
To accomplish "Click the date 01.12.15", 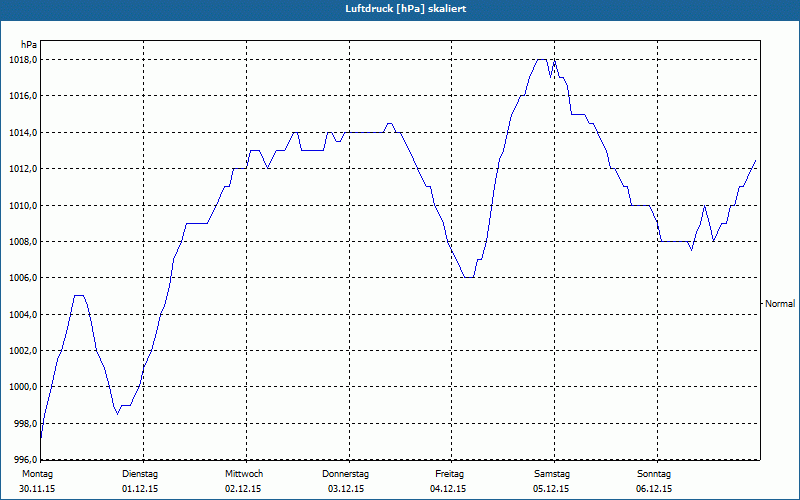I will coord(140,489).
